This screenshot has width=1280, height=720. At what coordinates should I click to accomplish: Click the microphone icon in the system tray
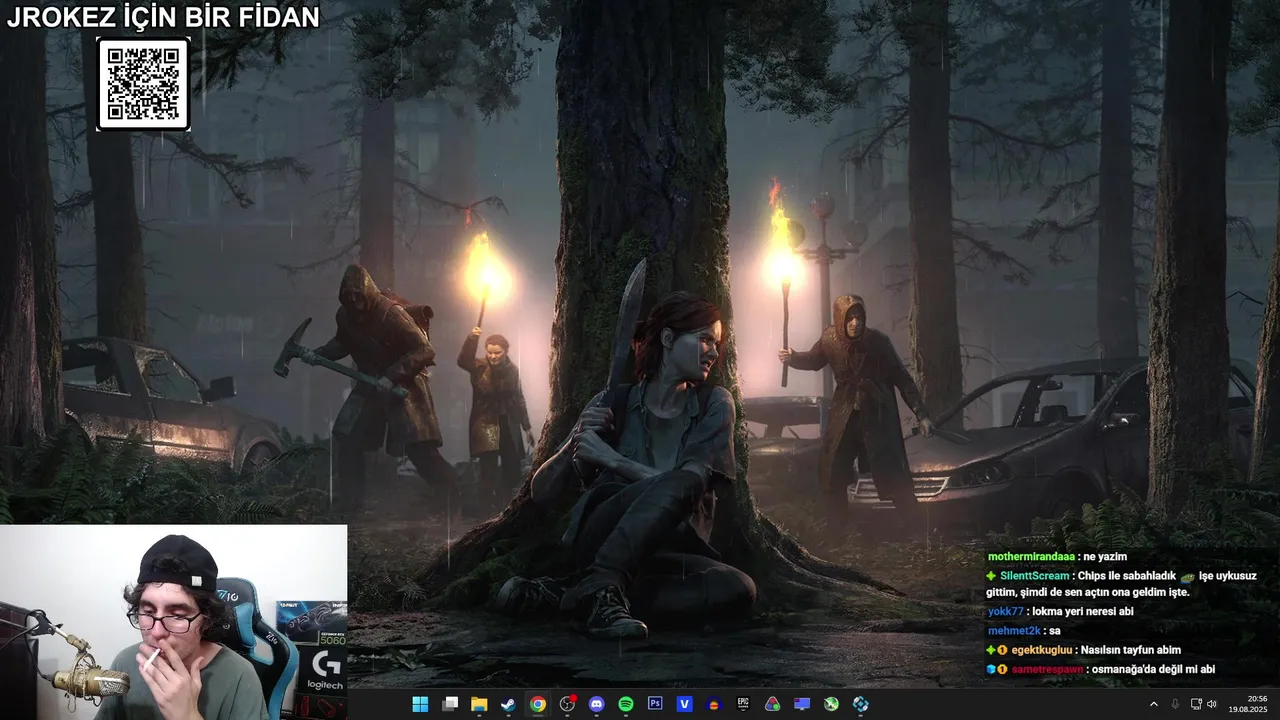pos(1175,704)
